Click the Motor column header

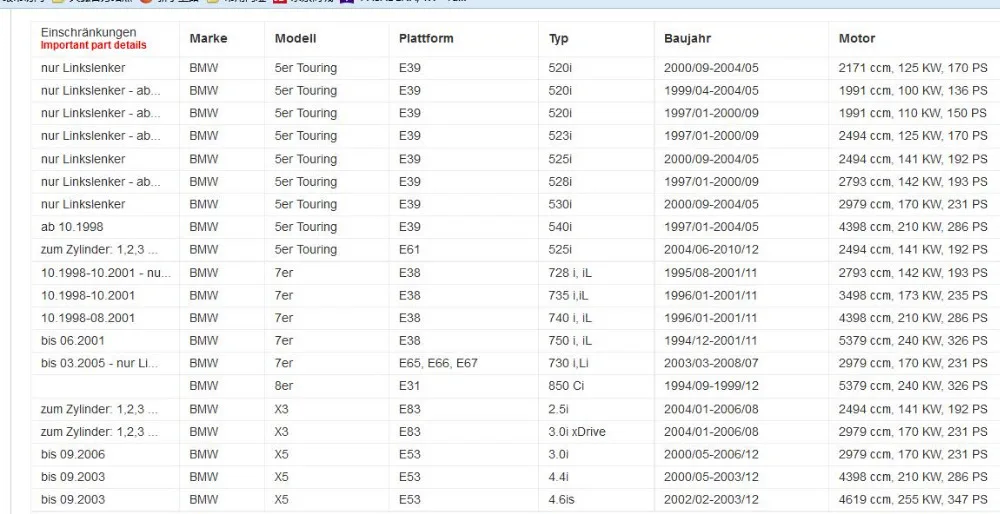857,38
